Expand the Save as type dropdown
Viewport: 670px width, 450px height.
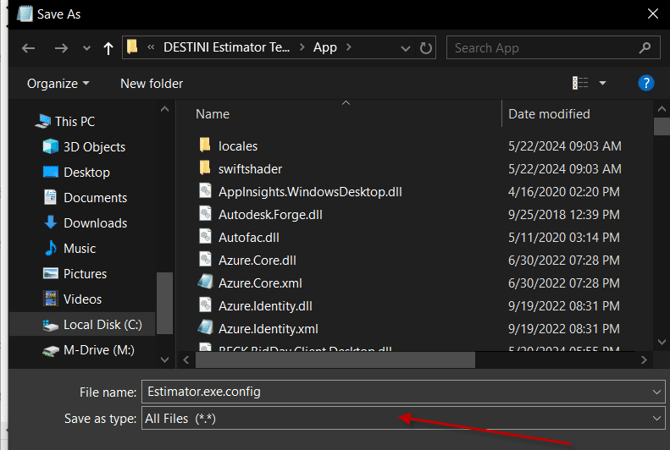pos(656,419)
